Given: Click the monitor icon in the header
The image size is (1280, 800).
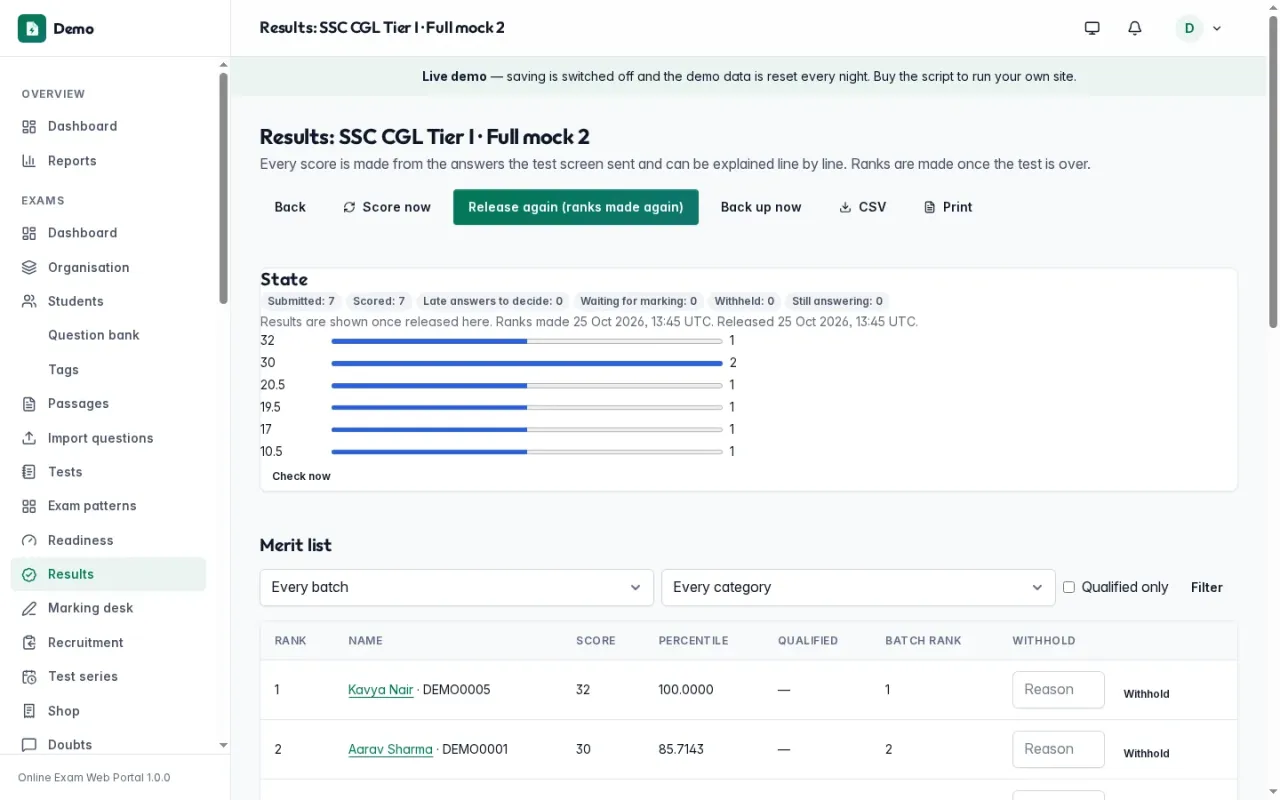Looking at the screenshot, I should coord(1092,28).
